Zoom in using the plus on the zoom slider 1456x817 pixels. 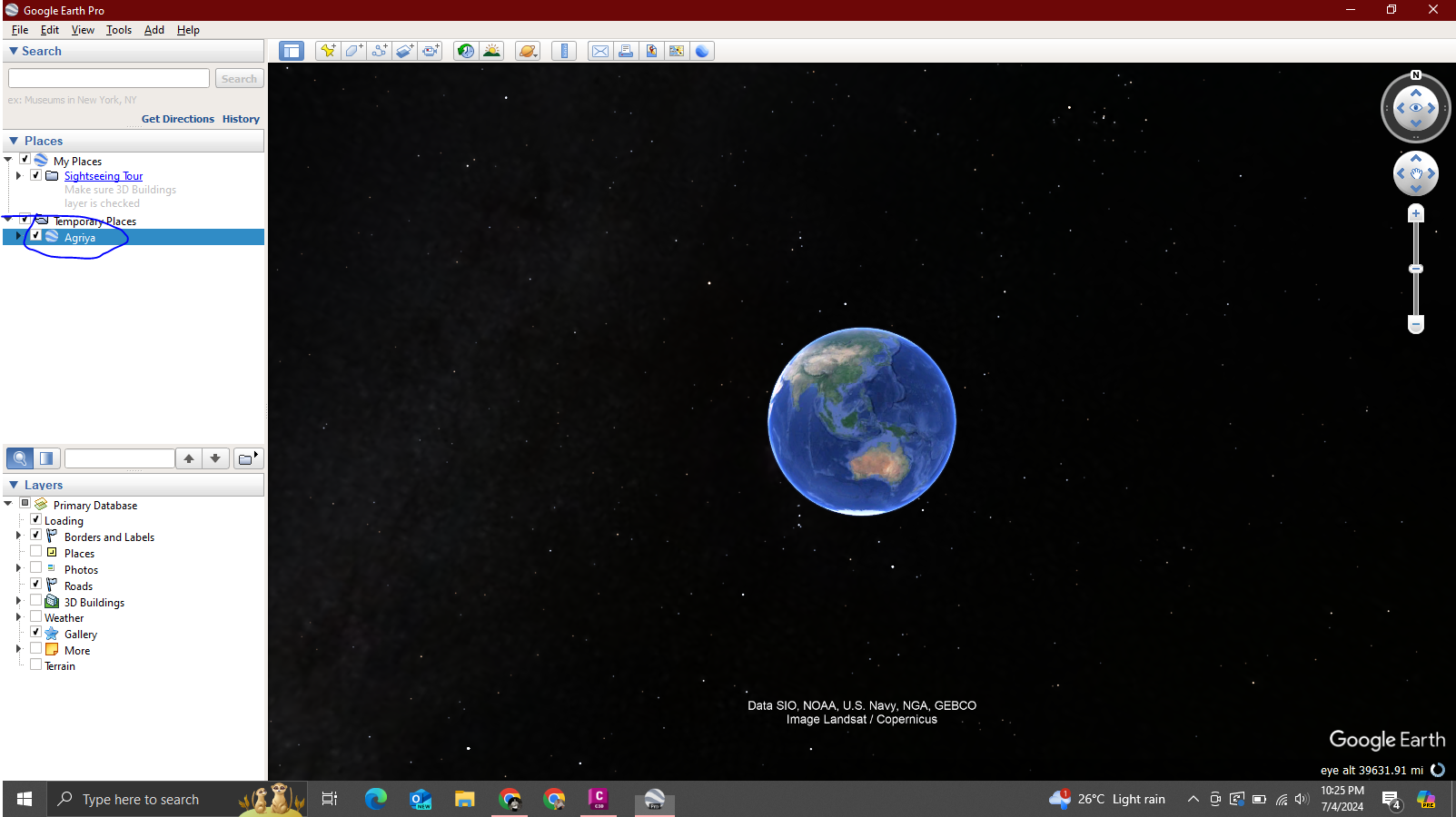click(x=1416, y=212)
